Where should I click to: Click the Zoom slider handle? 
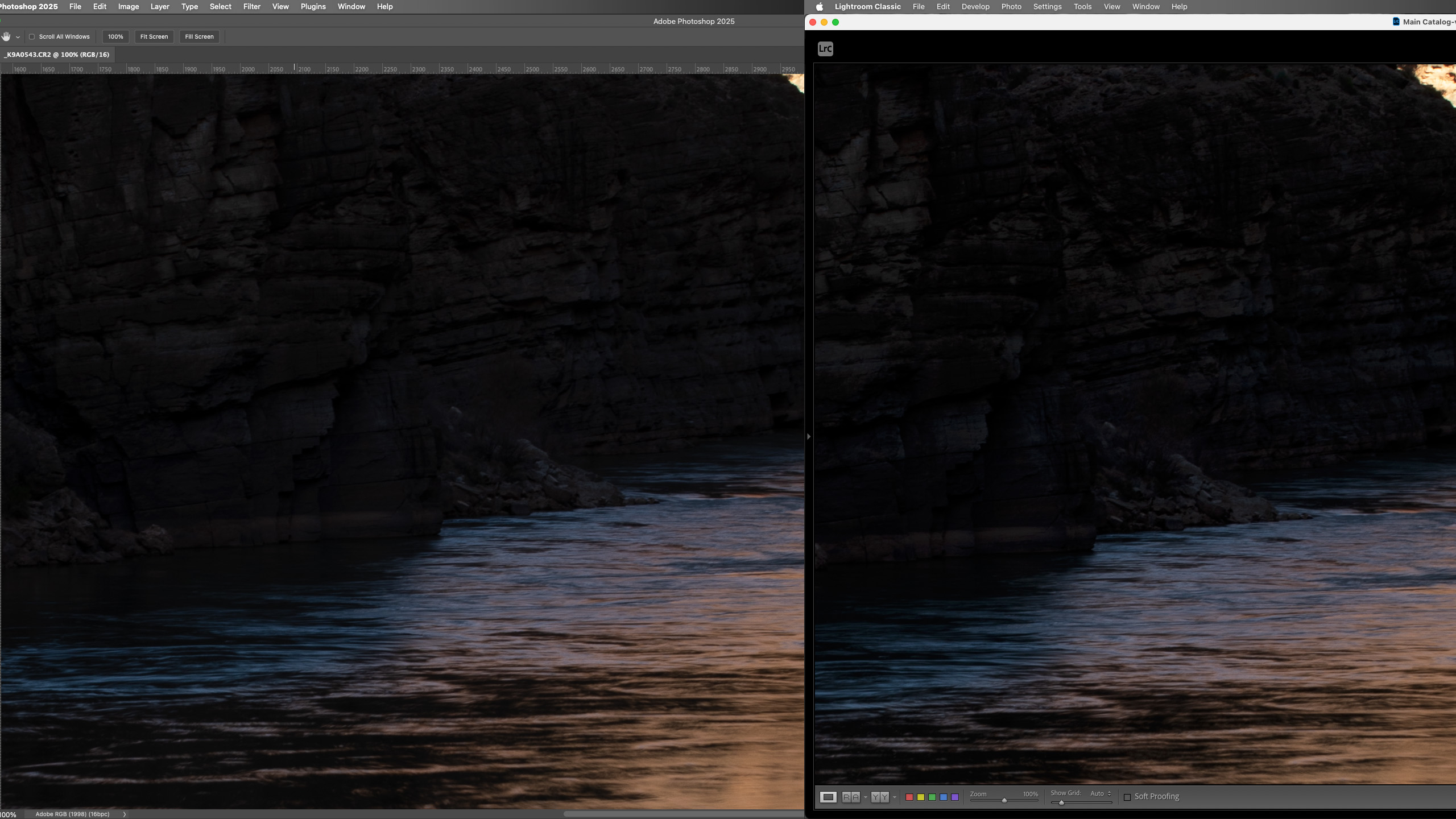1004,801
